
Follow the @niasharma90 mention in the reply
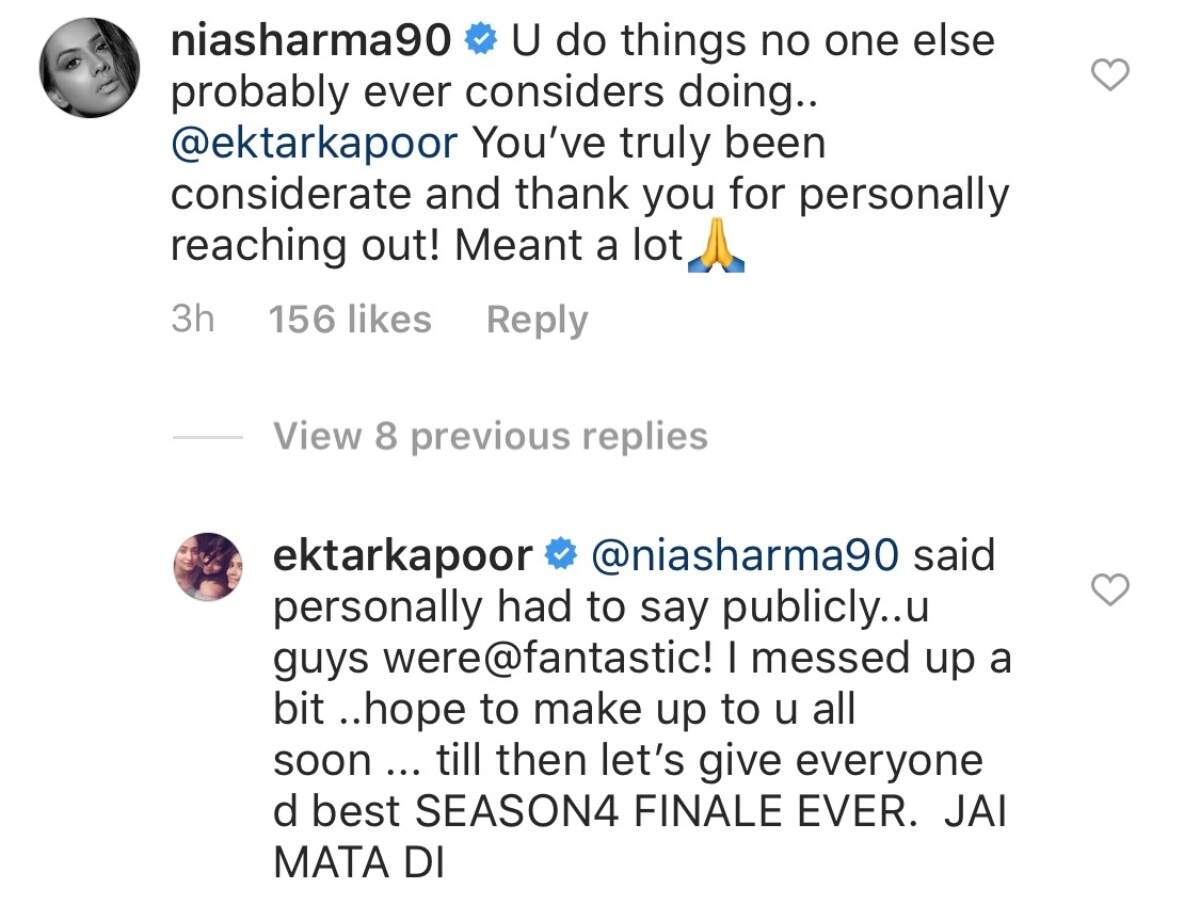tap(748, 555)
